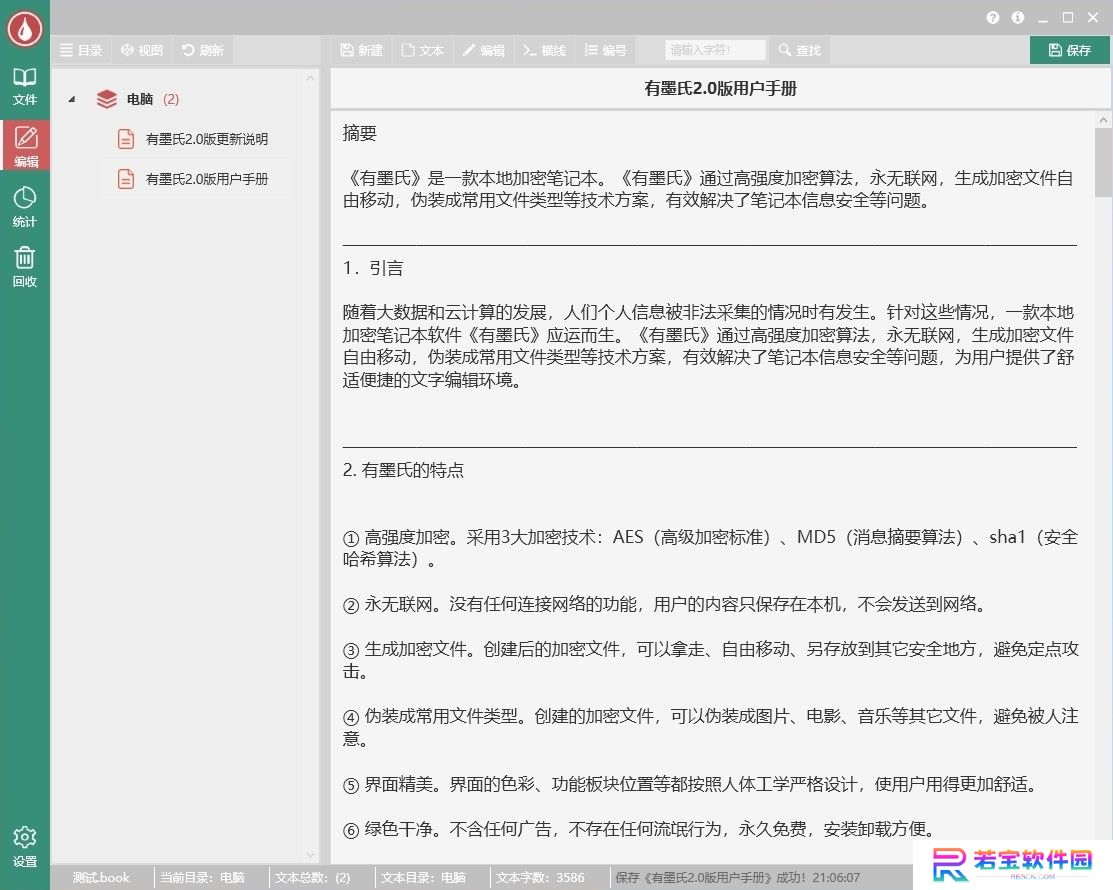This screenshot has height=890, width=1113.
Task: Open the 文件 (File) sidebar section
Action: pyautogui.click(x=25, y=86)
